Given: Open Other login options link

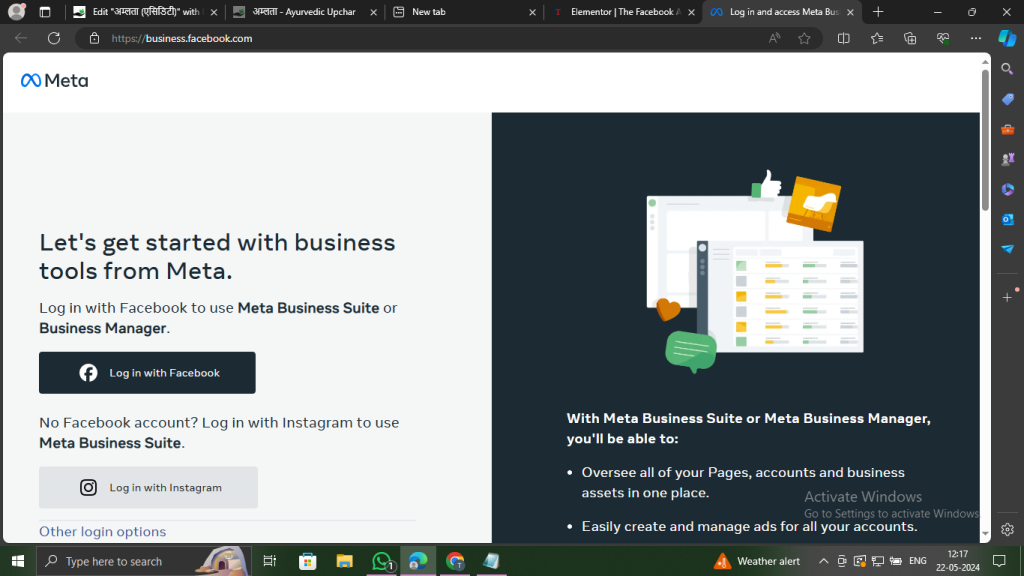Looking at the screenshot, I should (x=103, y=532).
